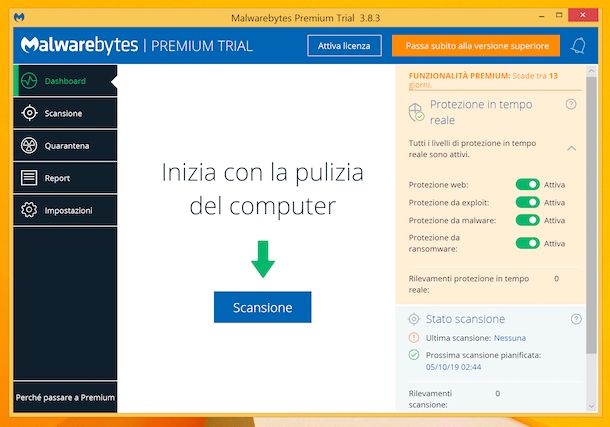Collapse the real-time protection details chevron
This screenshot has height=427, width=610.
coord(571,148)
